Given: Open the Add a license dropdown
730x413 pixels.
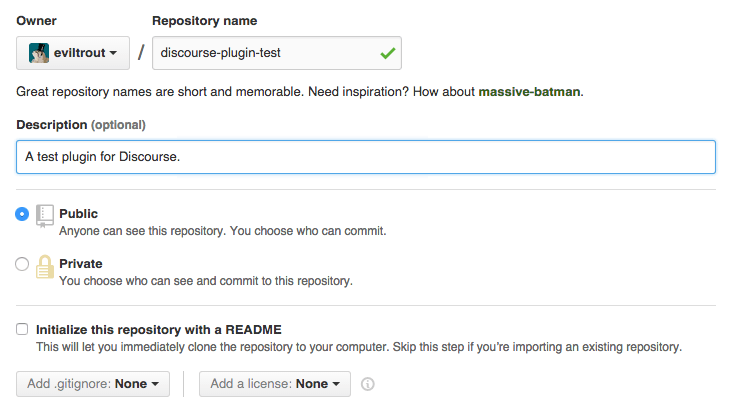Looking at the screenshot, I should [x=275, y=384].
